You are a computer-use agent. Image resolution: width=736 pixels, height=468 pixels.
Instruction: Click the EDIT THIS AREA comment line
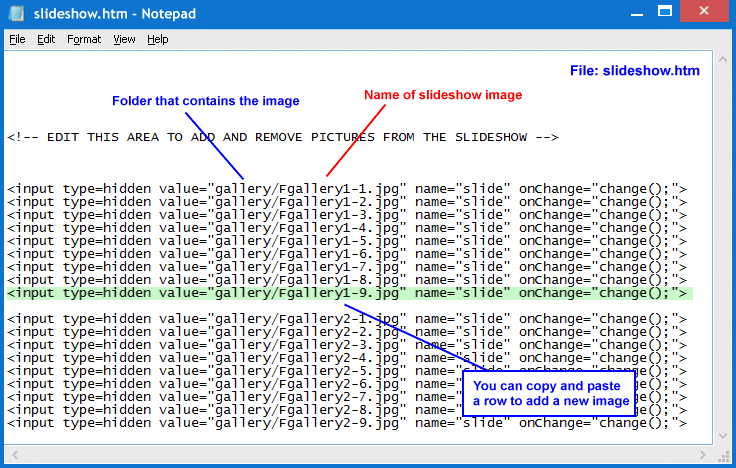[x=283, y=138]
